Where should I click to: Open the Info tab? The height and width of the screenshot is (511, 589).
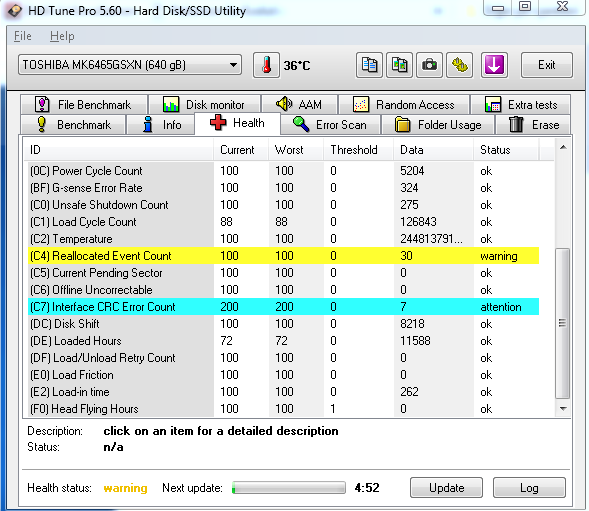pyautogui.click(x=162, y=125)
